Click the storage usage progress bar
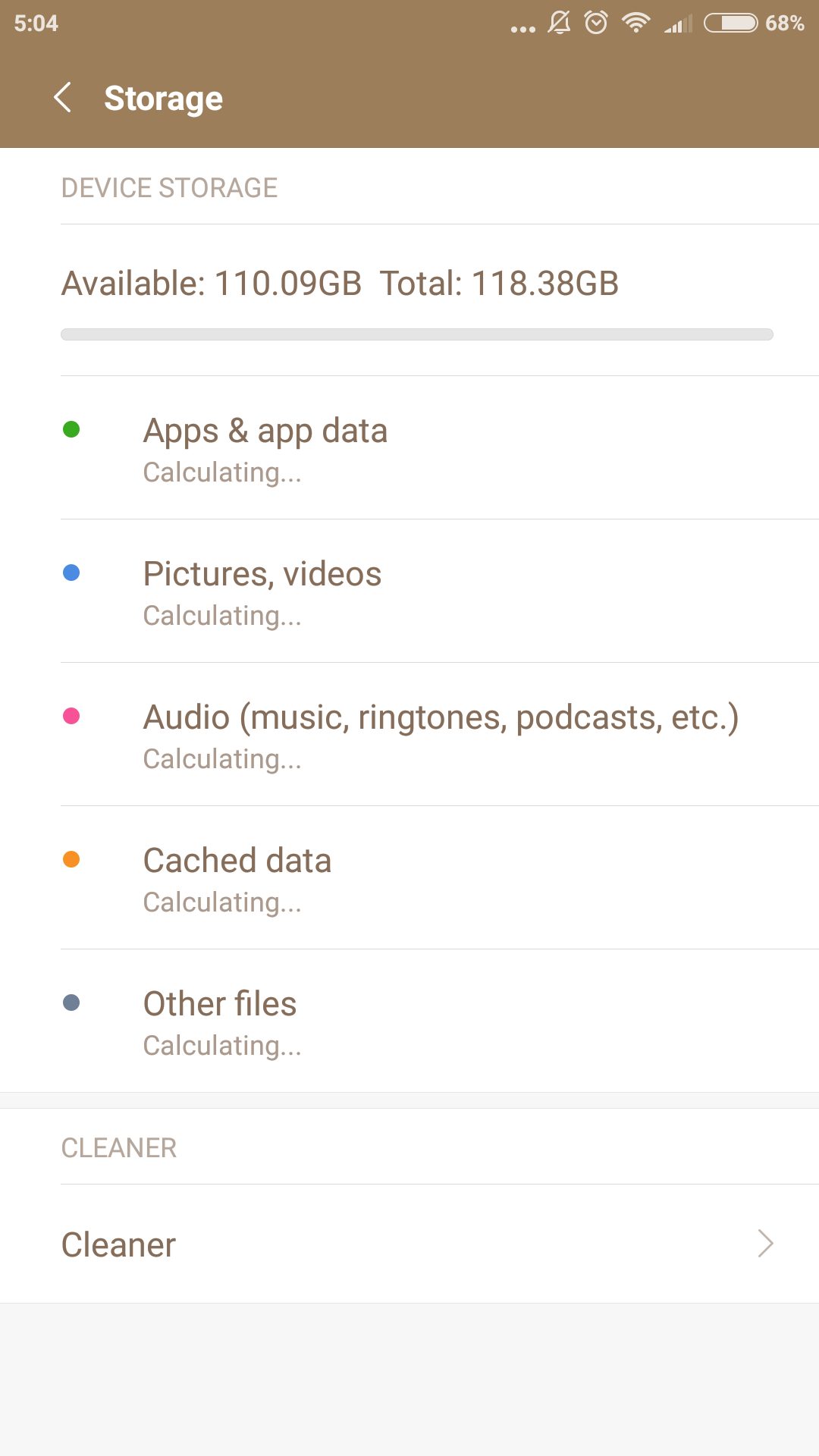Image resolution: width=819 pixels, height=1456 pixels. pyautogui.click(x=416, y=334)
